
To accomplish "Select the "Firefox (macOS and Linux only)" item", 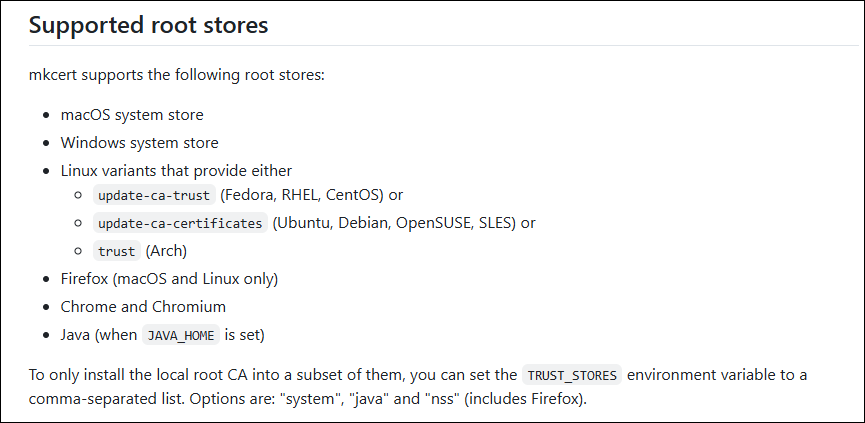I will point(169,279).
